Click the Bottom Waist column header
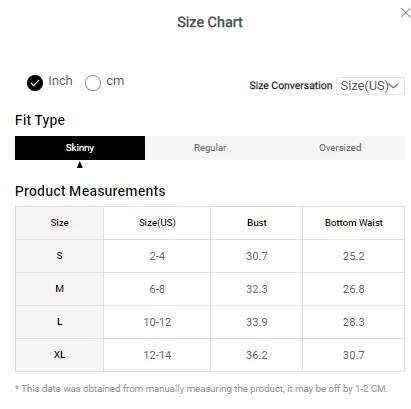411x409 pixels. pyautogui.click(x=354, y=223)
